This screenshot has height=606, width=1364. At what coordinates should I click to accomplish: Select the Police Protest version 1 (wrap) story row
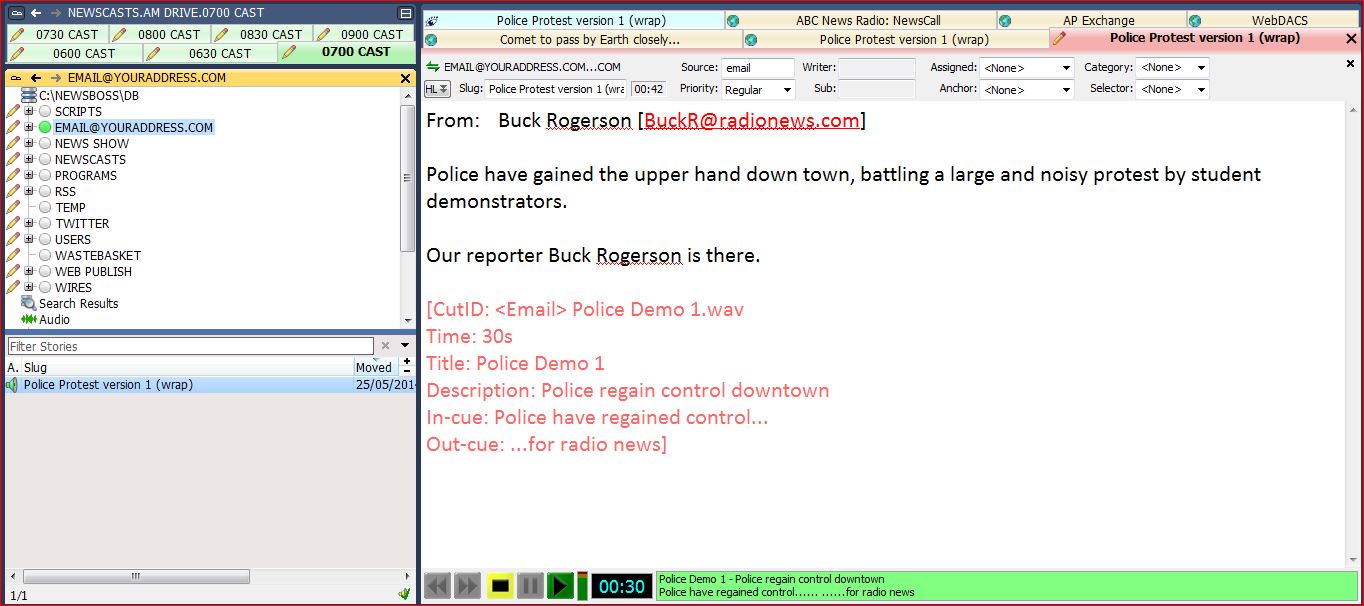210,385
